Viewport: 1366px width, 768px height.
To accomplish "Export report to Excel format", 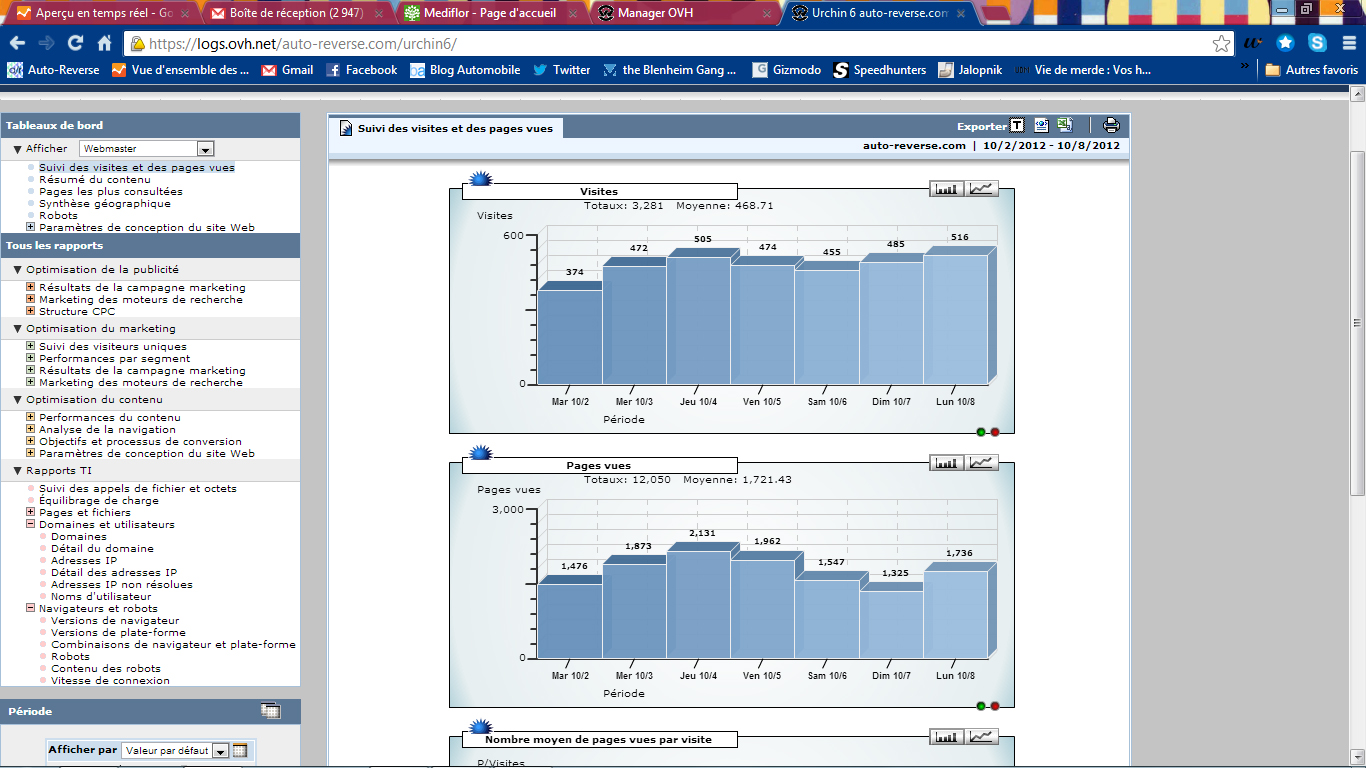I will 1065,126.
